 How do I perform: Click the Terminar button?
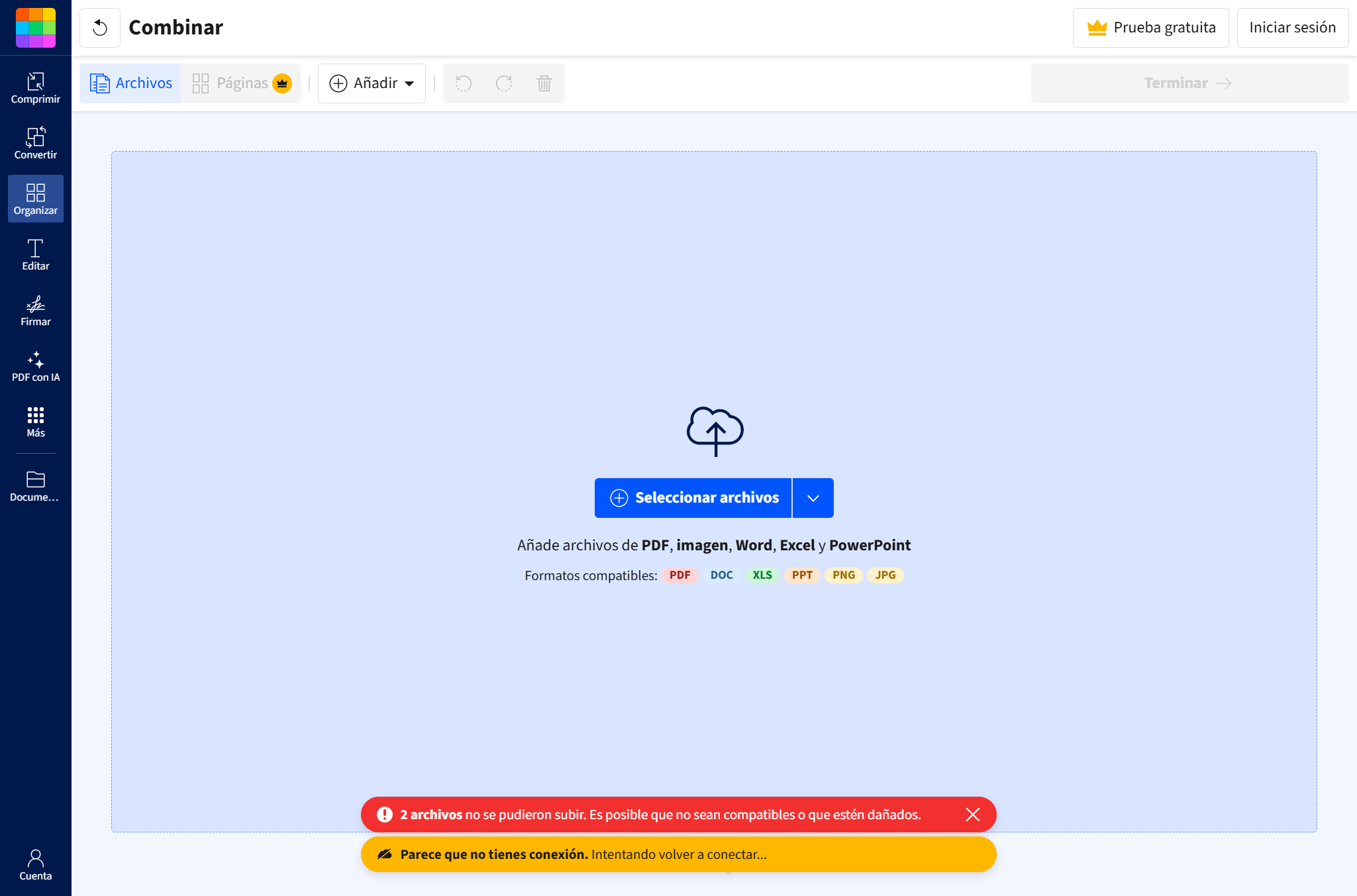(x=1189, y=83)
